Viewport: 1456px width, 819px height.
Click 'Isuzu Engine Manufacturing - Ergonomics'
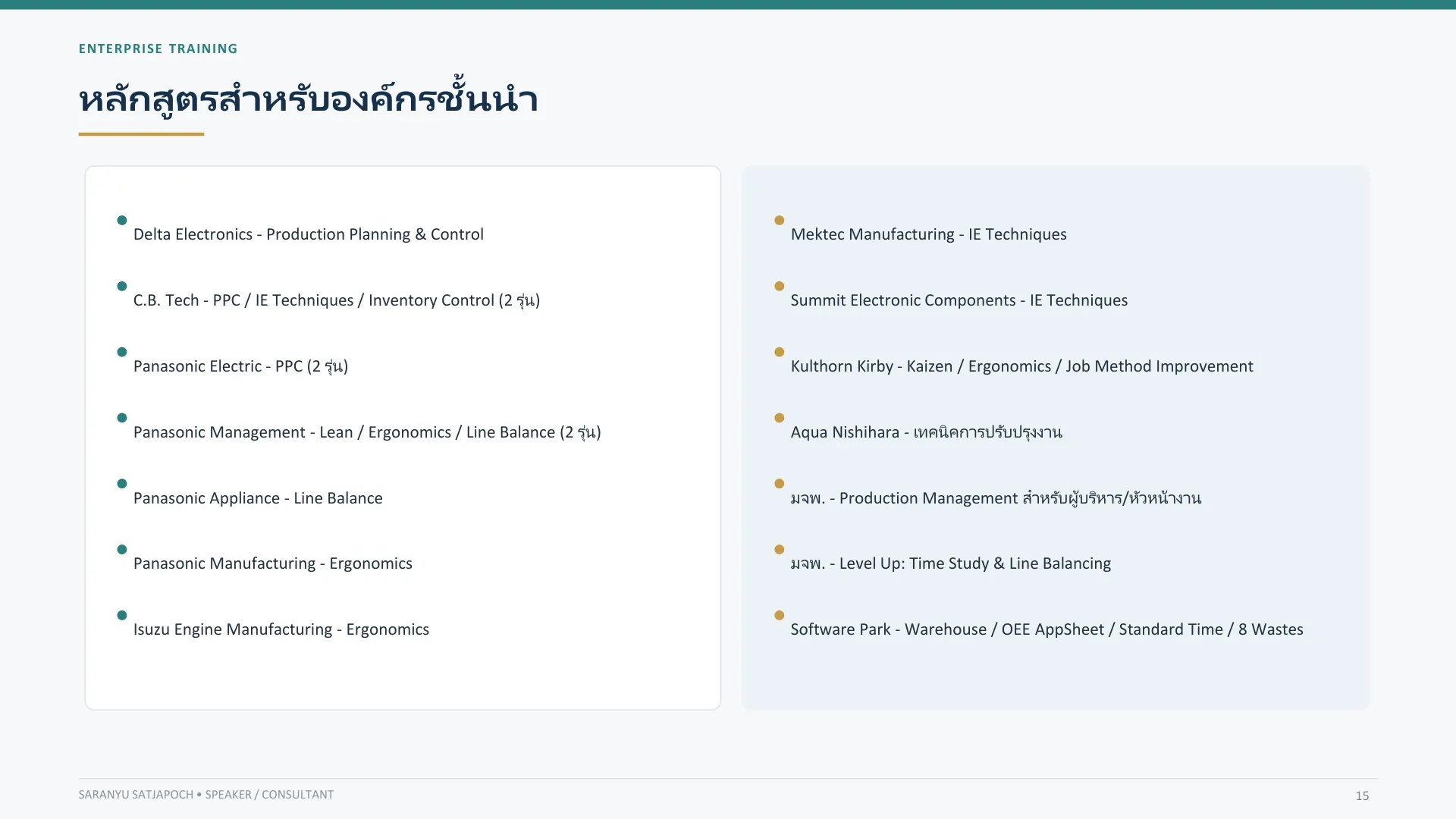tap(281, 629)
